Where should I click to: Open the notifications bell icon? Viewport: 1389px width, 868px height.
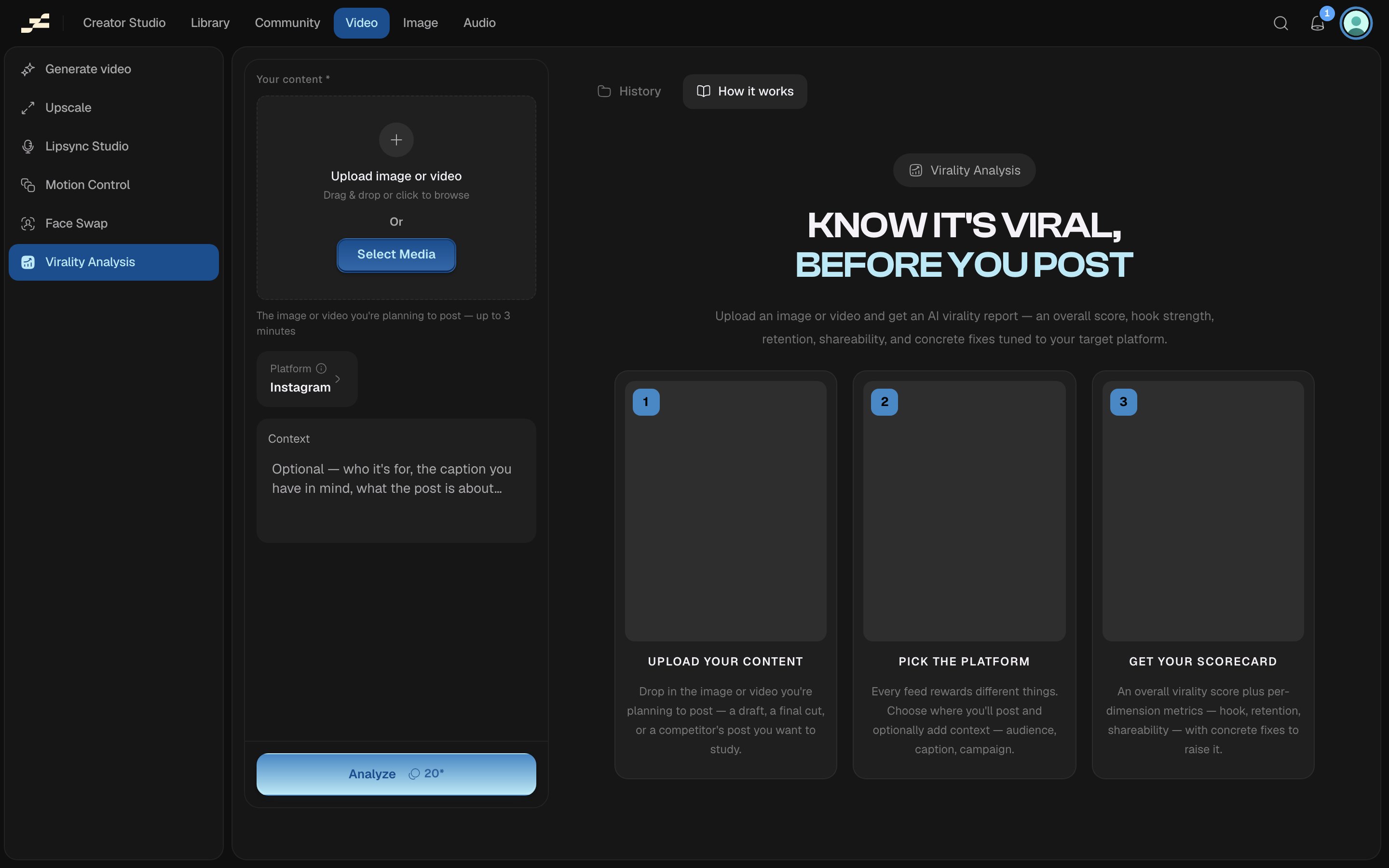[x=1317, y=23]
